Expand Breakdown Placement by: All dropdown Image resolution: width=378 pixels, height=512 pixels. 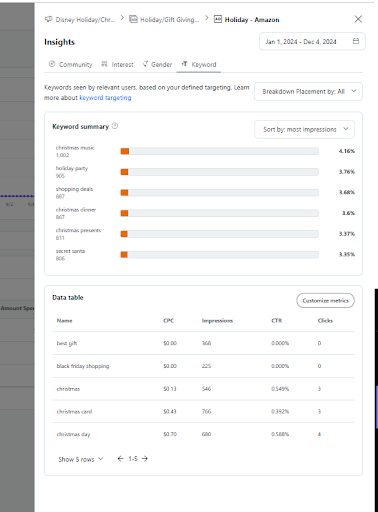(x=308, y=91)
